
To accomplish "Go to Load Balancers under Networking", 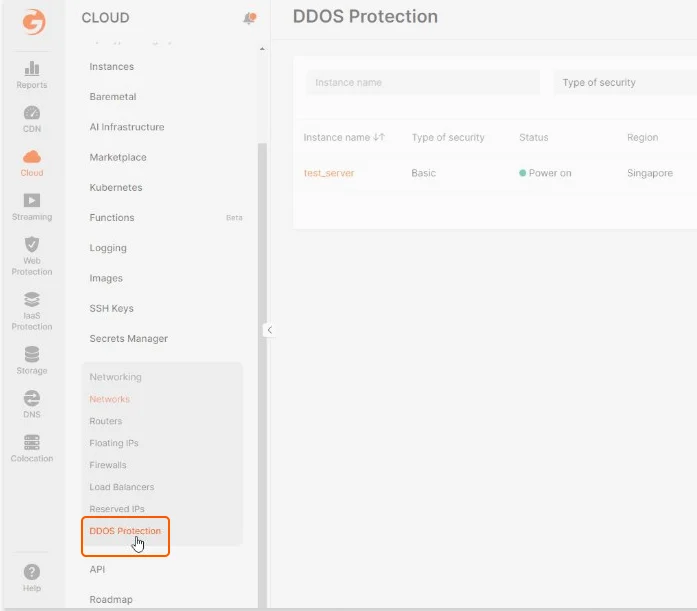I will coord(121,487).
